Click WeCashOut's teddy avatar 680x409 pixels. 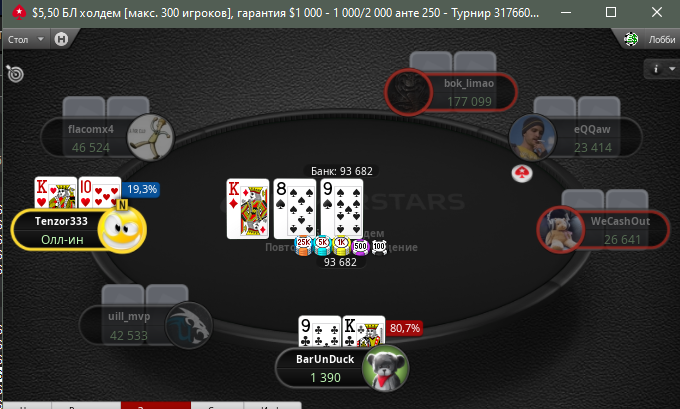click(561, 229)
